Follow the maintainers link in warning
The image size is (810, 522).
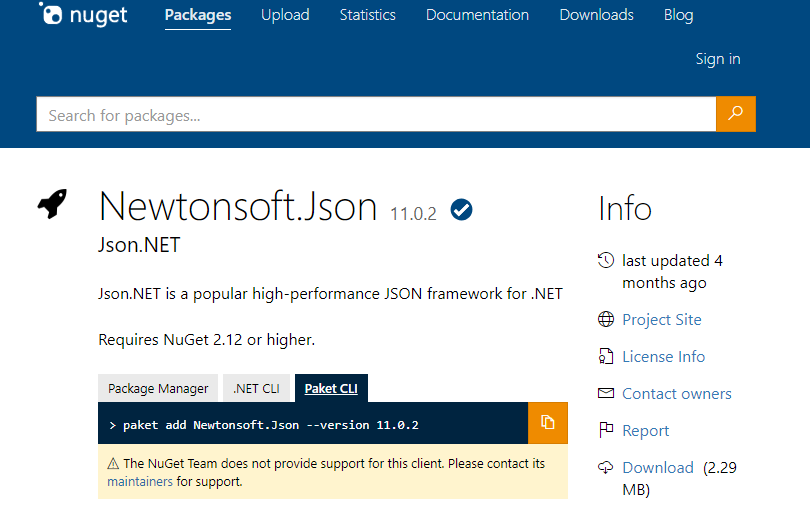click(x=140, y=482)
